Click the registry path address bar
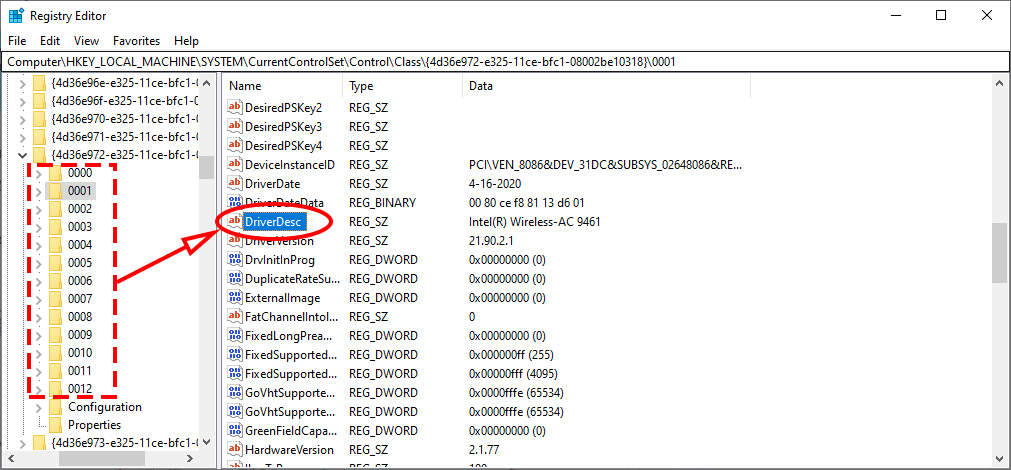 tap(505, 62)
